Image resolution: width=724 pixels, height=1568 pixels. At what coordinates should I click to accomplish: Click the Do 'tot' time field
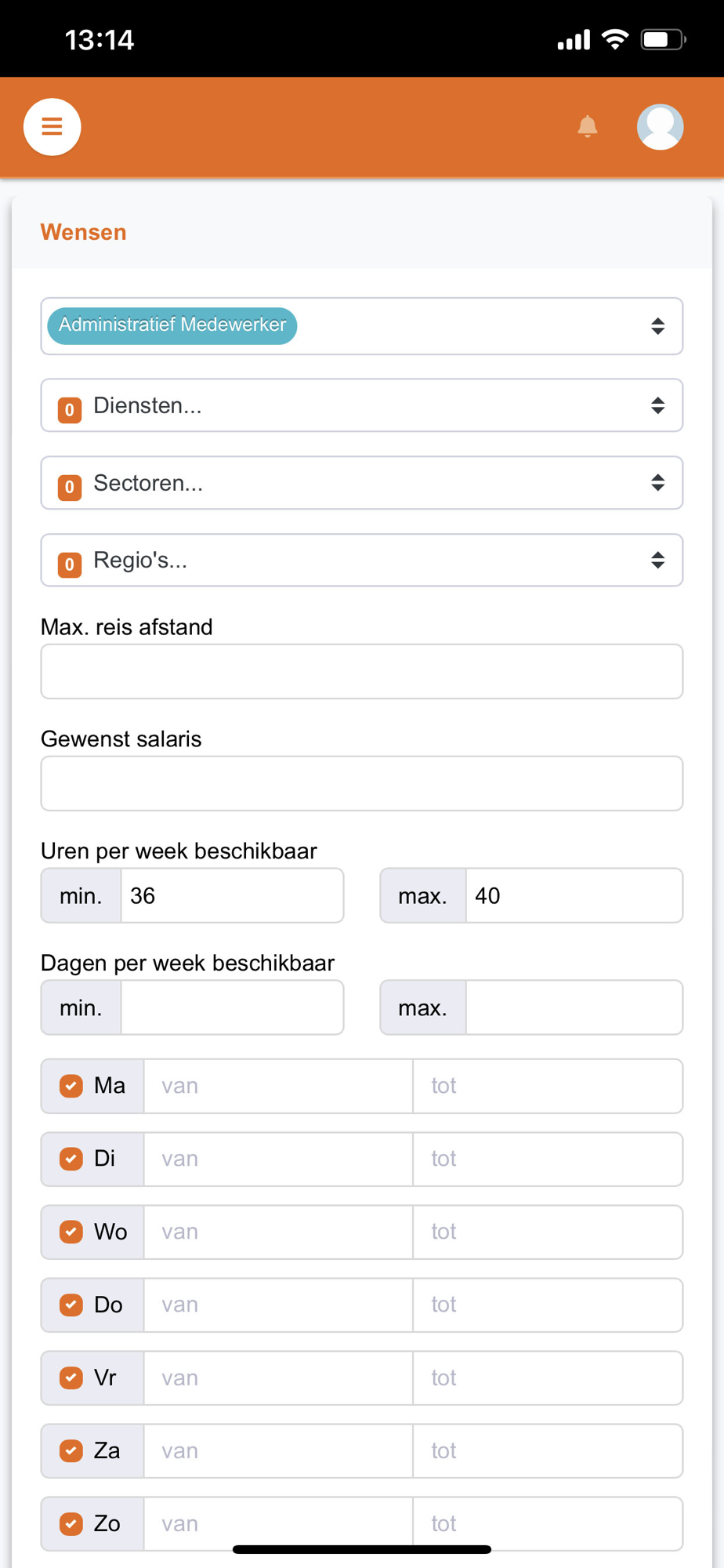(547, 1305)
